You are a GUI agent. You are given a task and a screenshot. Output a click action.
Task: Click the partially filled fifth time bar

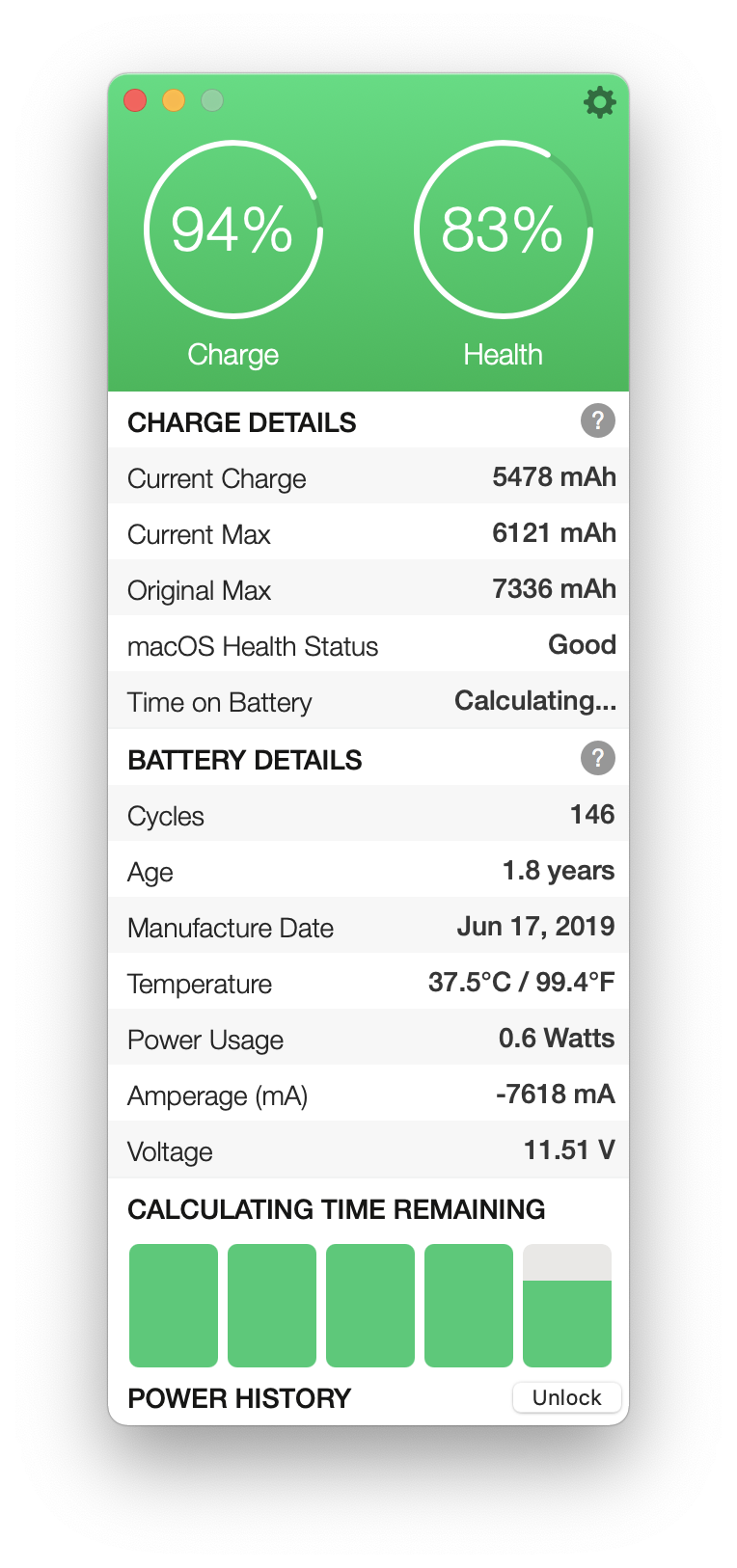567,1306
